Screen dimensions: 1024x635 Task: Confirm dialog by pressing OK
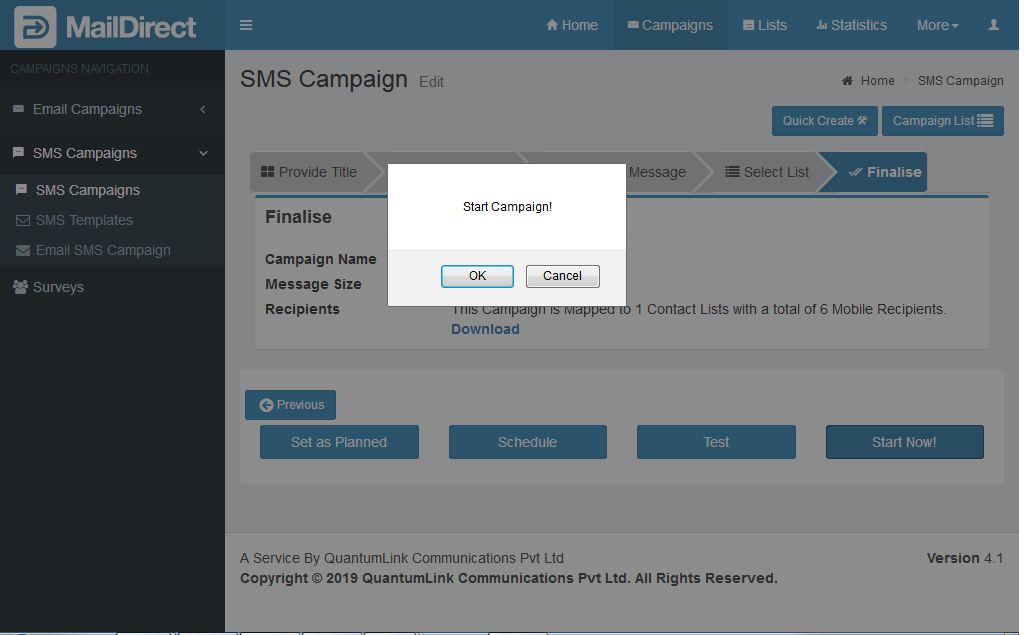[x=477, y=276]
